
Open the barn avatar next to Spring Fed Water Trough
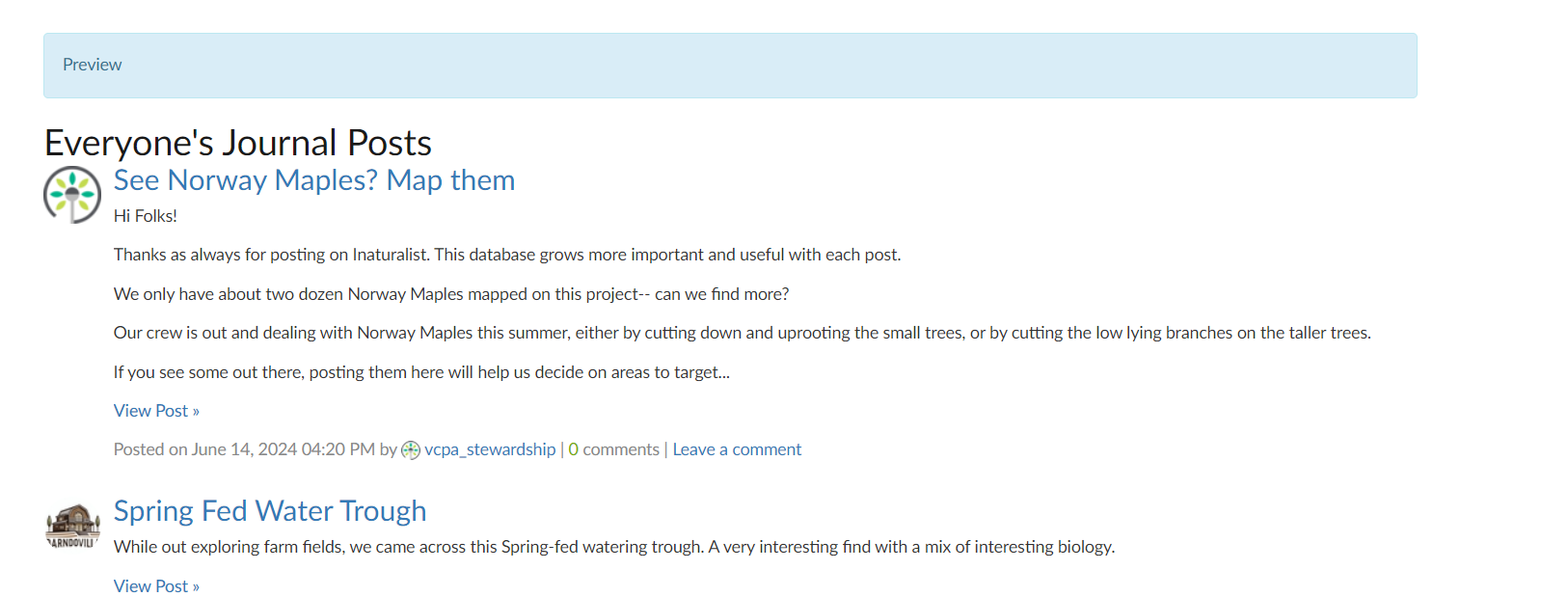pos(72,526)
